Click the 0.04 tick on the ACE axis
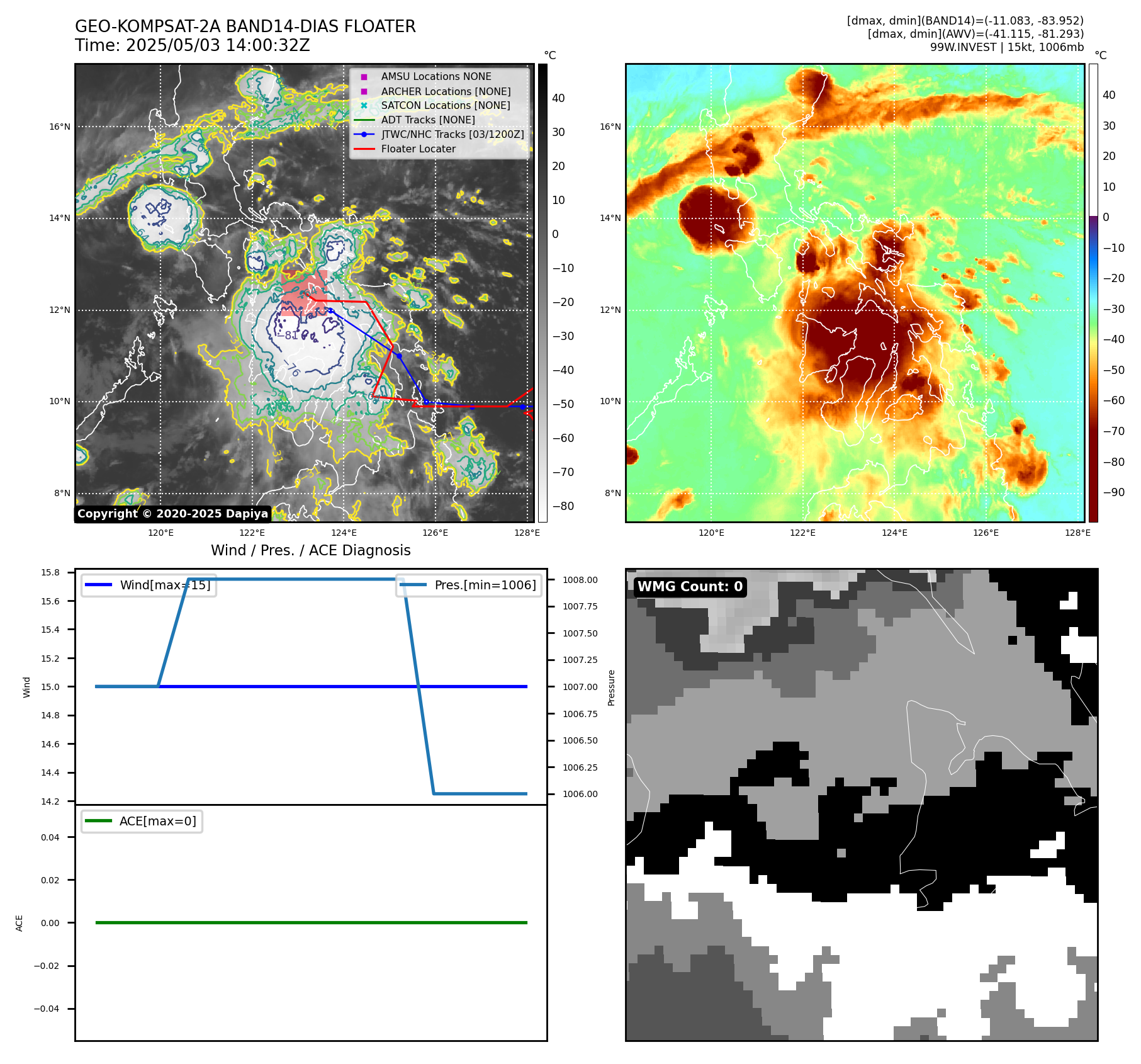Screen dimensions: 1141x1064 [50, 837]
